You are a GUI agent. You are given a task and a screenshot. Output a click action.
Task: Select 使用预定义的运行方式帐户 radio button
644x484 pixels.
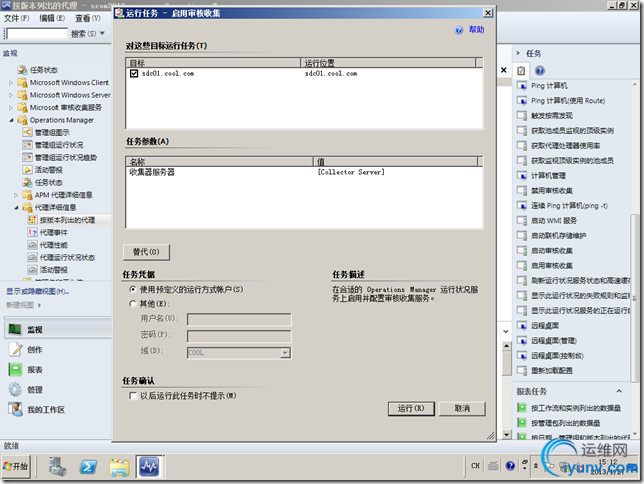point(133,289)
